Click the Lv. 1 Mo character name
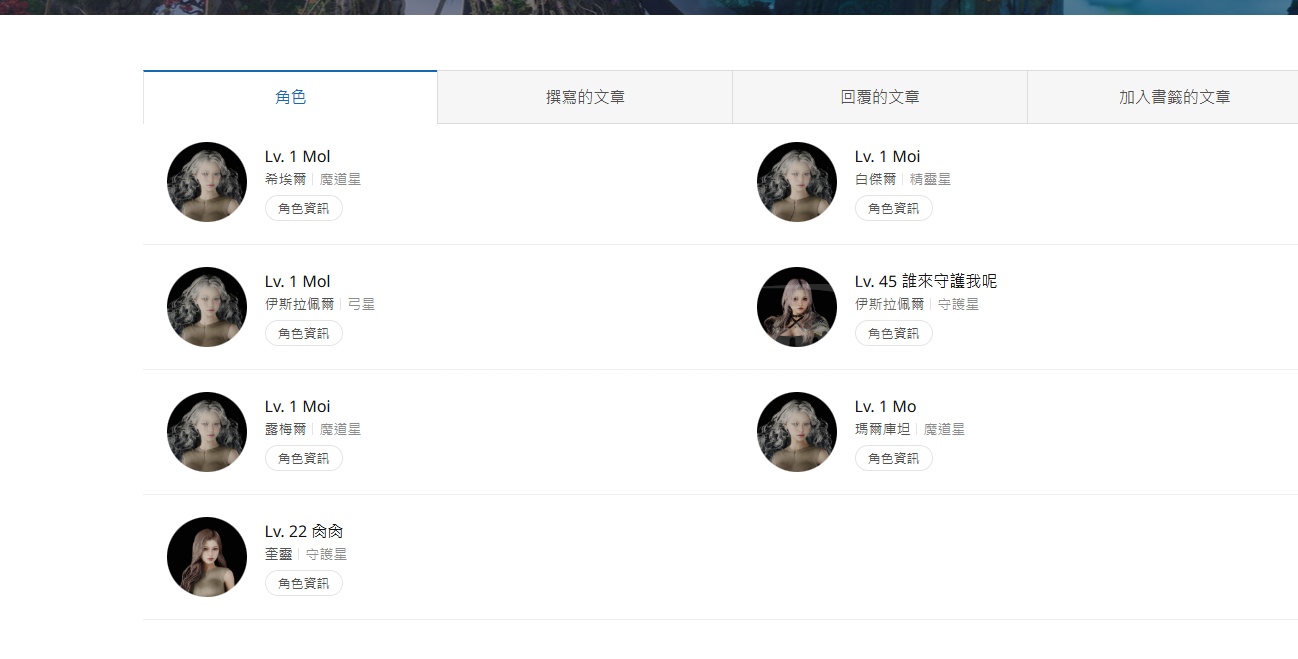 885,406
